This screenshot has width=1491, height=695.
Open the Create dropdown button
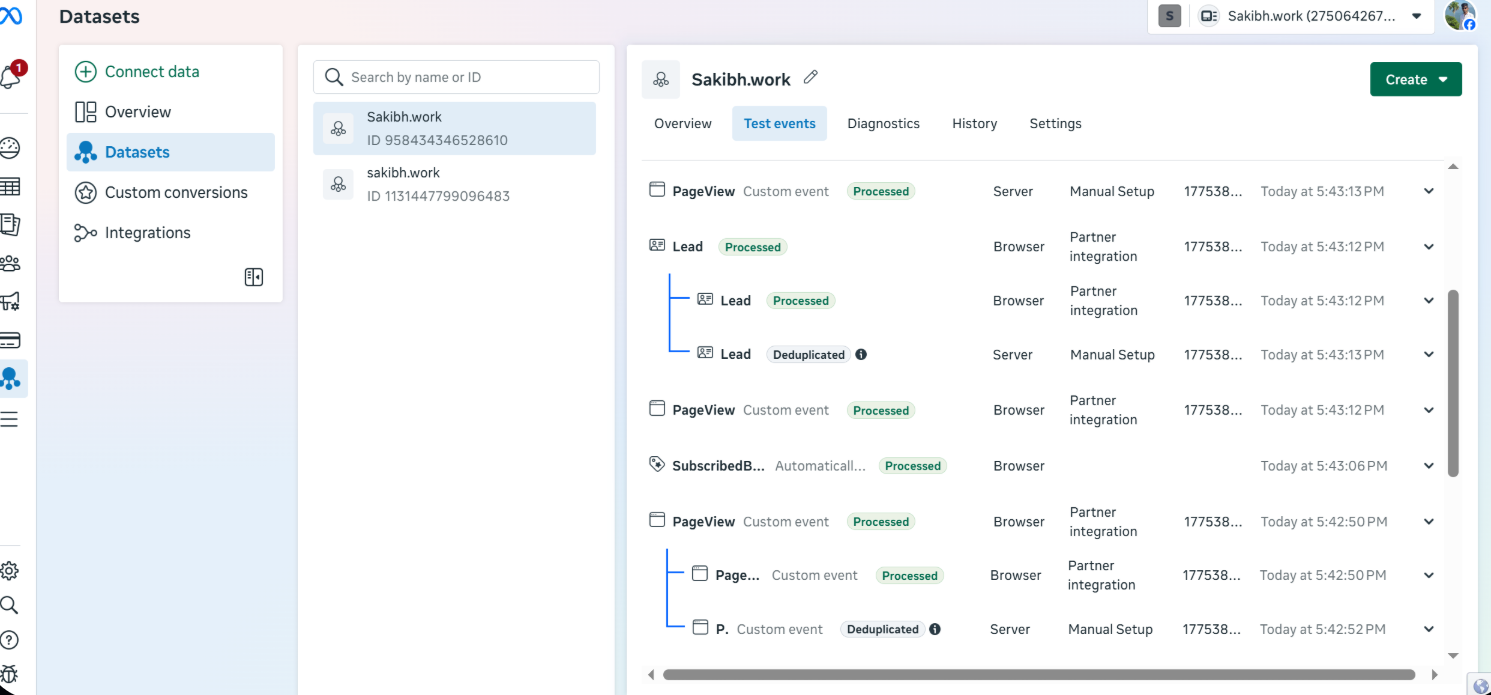point(1415,79)
